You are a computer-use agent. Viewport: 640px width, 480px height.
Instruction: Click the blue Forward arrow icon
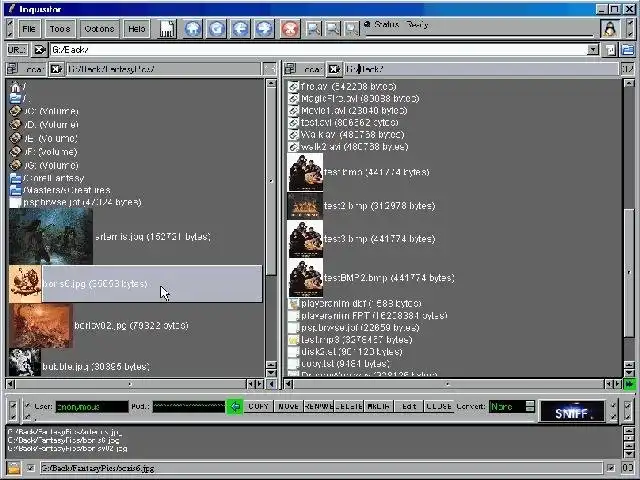pyautogui.click(x=264, y=29)
